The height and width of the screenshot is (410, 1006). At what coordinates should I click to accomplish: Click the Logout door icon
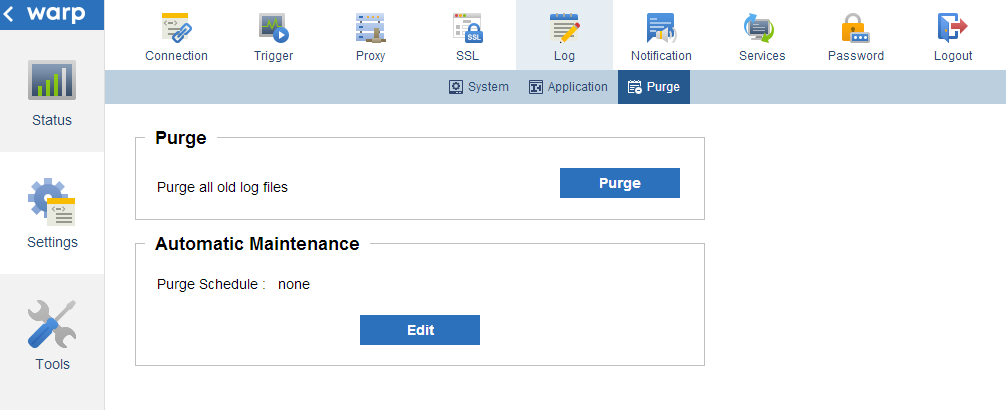point(953,28)
